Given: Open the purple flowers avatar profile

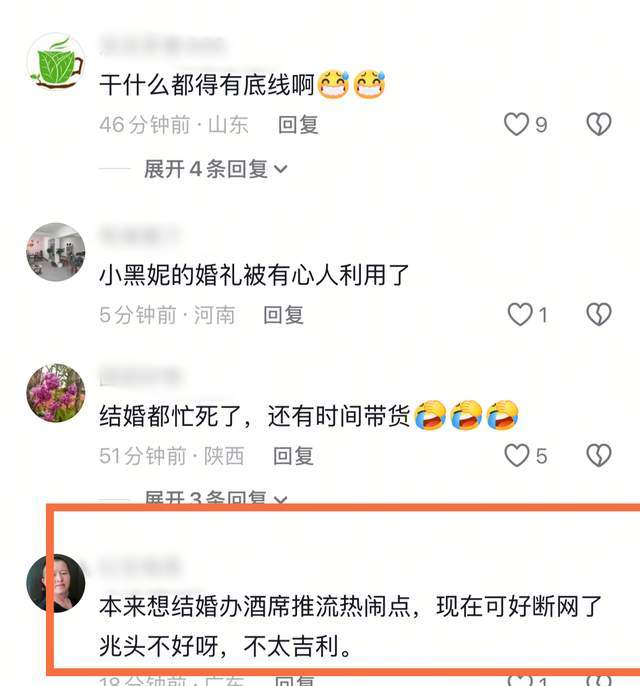Looking at the screenshot, I should click(x=56, y=393).
